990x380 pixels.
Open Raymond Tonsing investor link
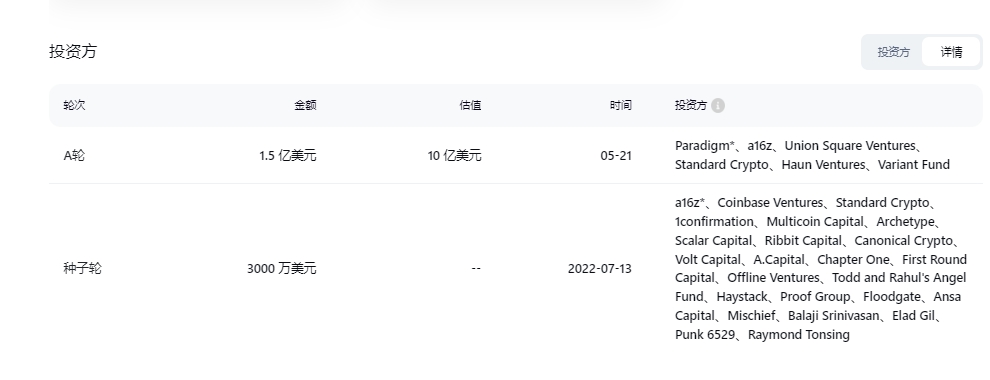[x=799, y=335]
